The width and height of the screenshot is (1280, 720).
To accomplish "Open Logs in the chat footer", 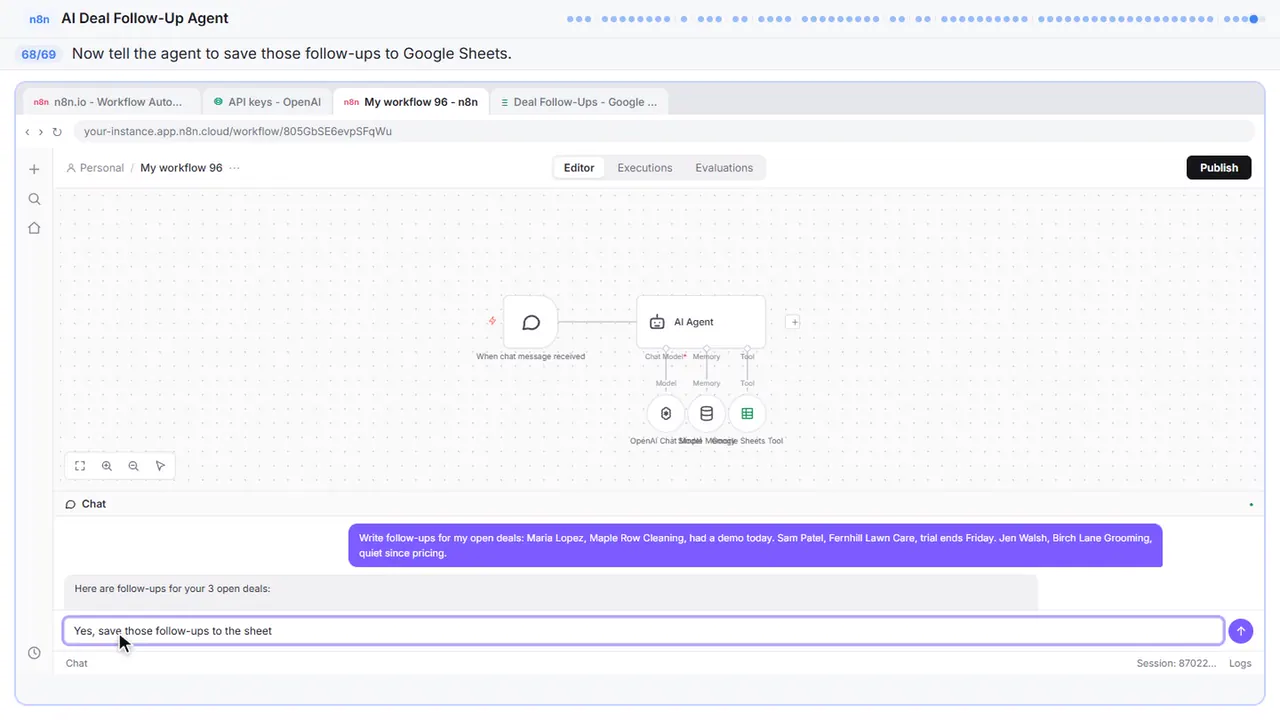I will point(1240,663).
